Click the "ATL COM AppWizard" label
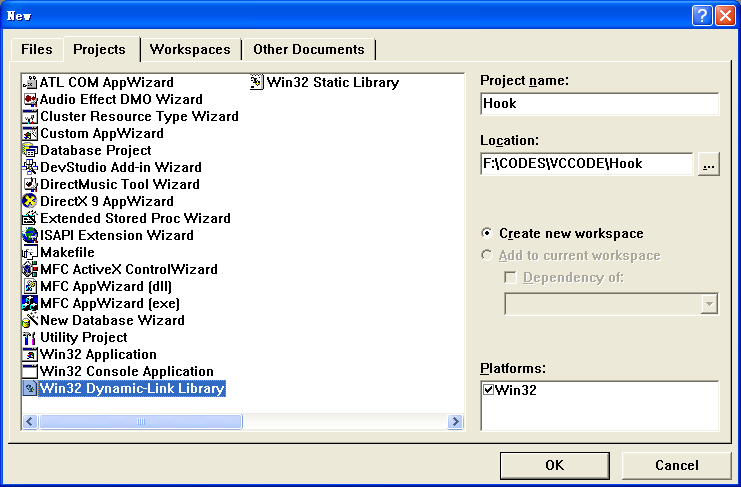 (107, 82)
